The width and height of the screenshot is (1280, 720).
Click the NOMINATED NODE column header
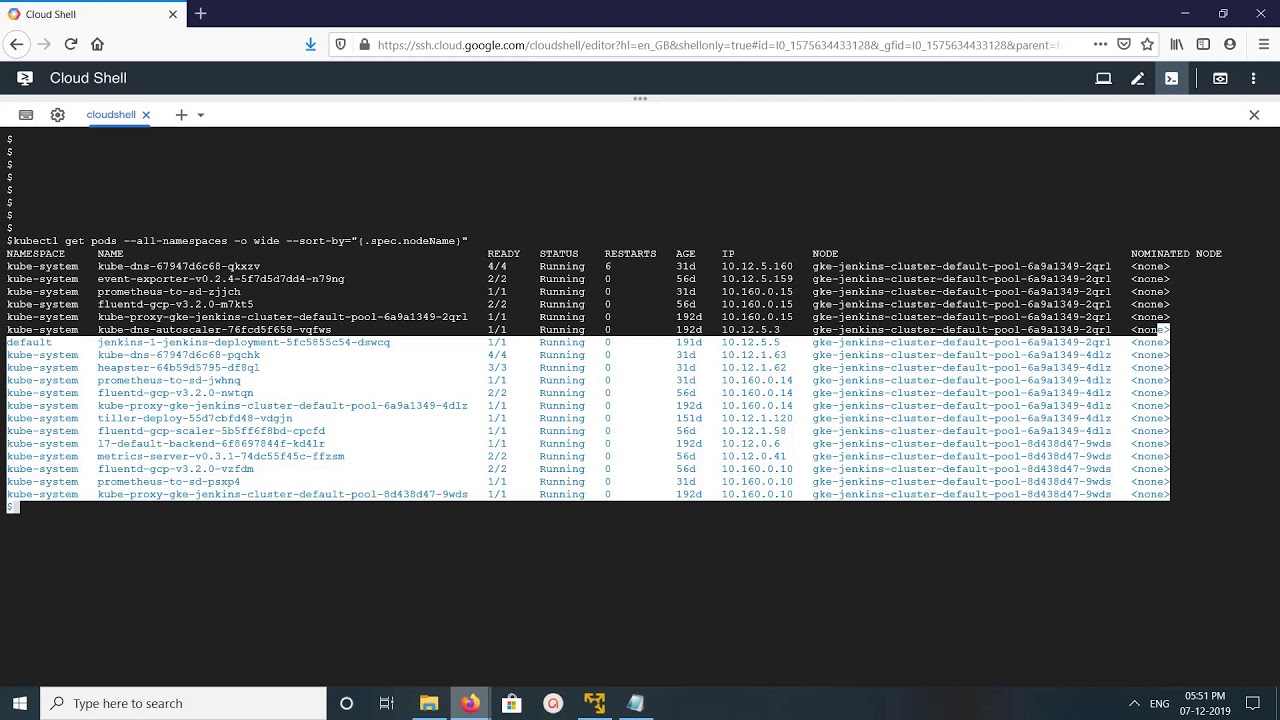[x=1176, y=254]
